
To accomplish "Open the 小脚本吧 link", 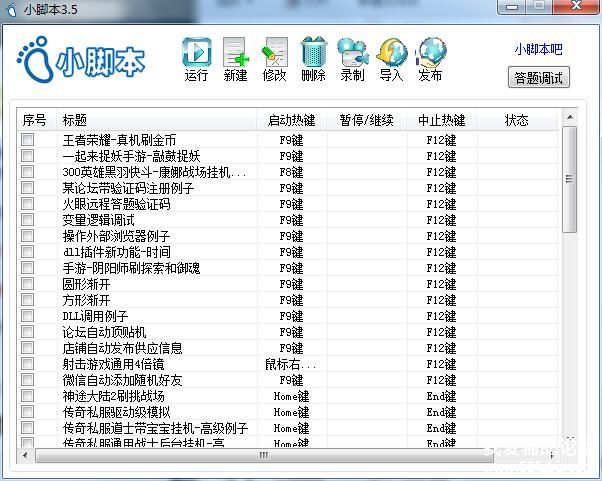I will 538,49.
